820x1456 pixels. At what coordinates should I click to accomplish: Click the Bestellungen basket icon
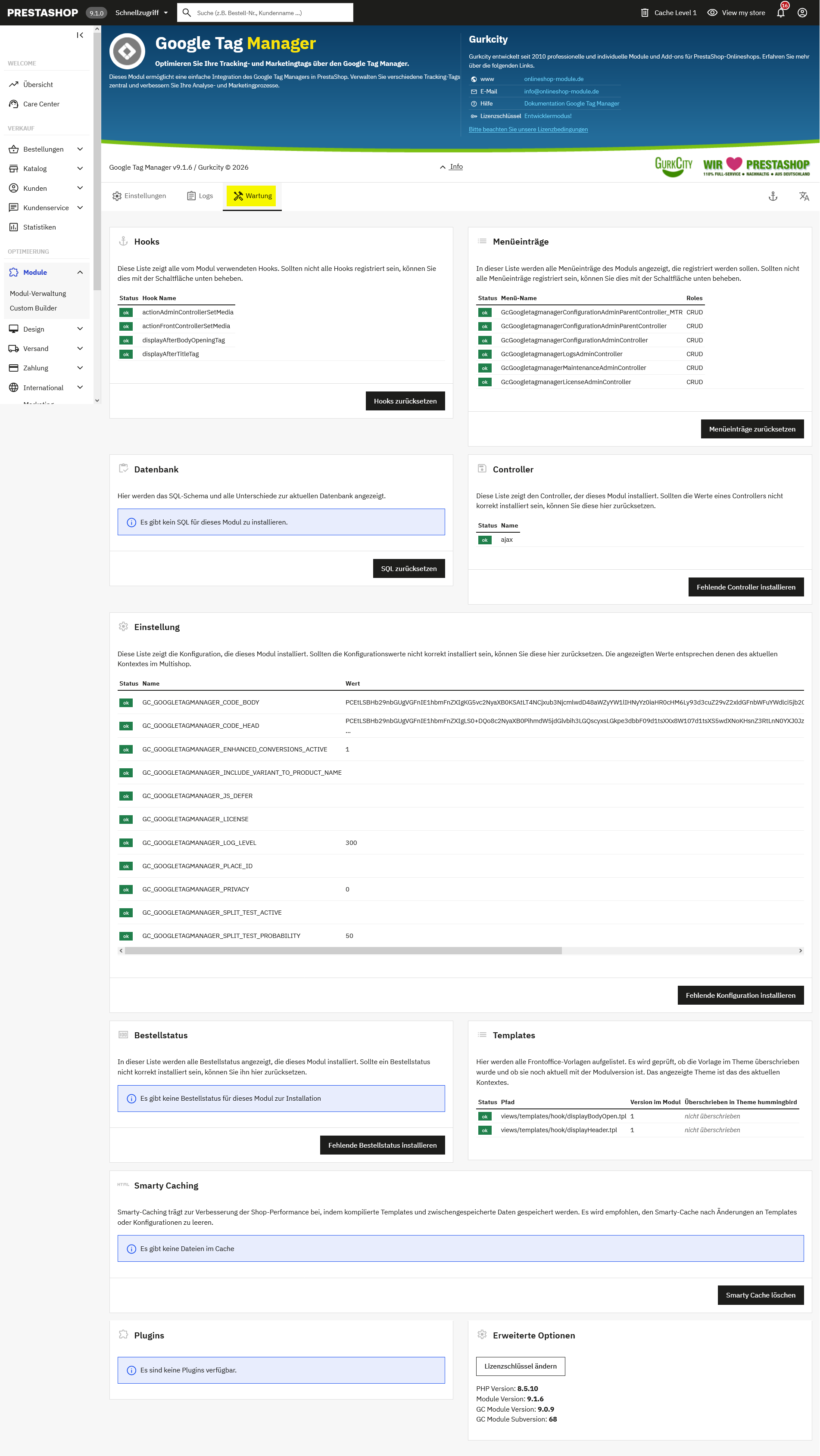tap(13, 149)
